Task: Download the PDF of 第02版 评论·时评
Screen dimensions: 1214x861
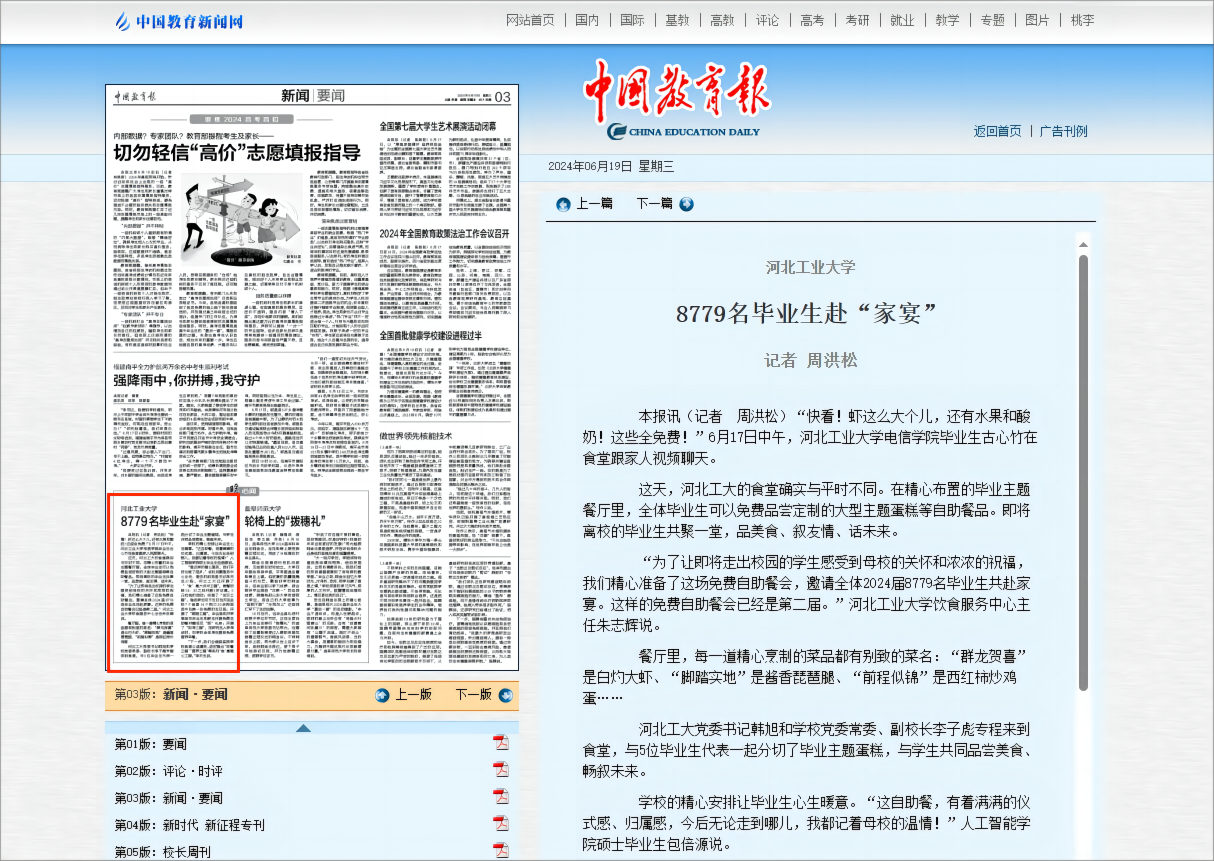Action: (x=499, y=769)
